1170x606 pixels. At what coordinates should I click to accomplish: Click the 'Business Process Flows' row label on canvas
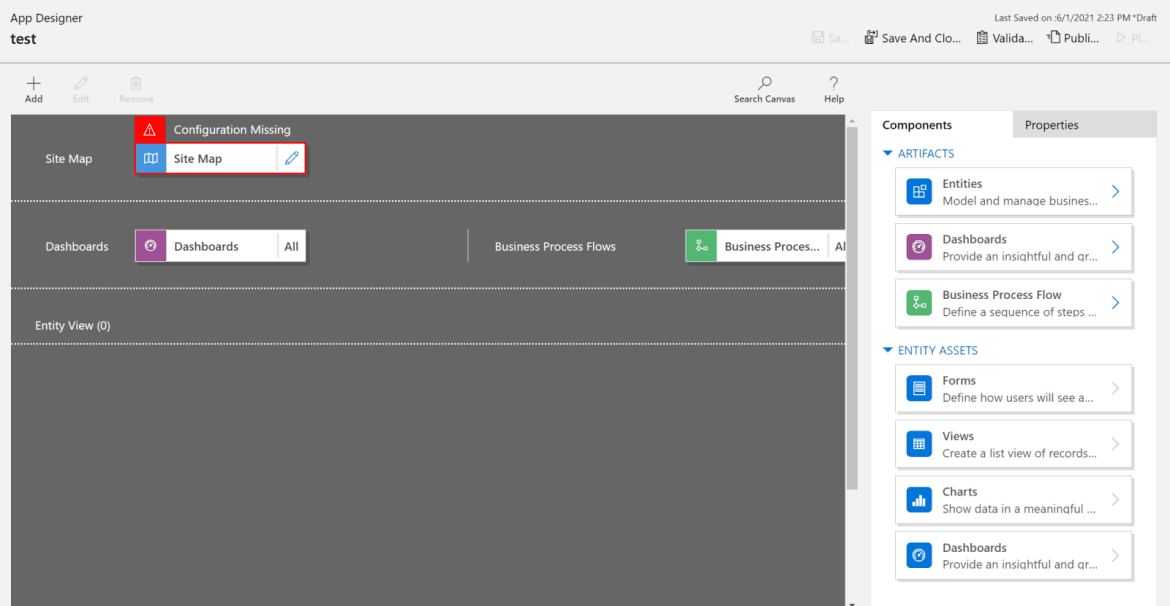click(x=555, y=246)
